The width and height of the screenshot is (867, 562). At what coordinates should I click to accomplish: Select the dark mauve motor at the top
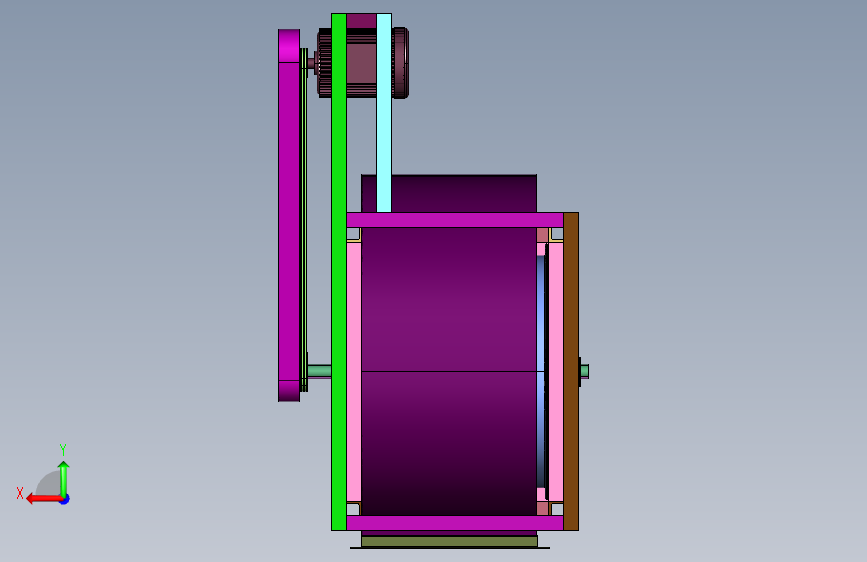(x=361, y=63)
